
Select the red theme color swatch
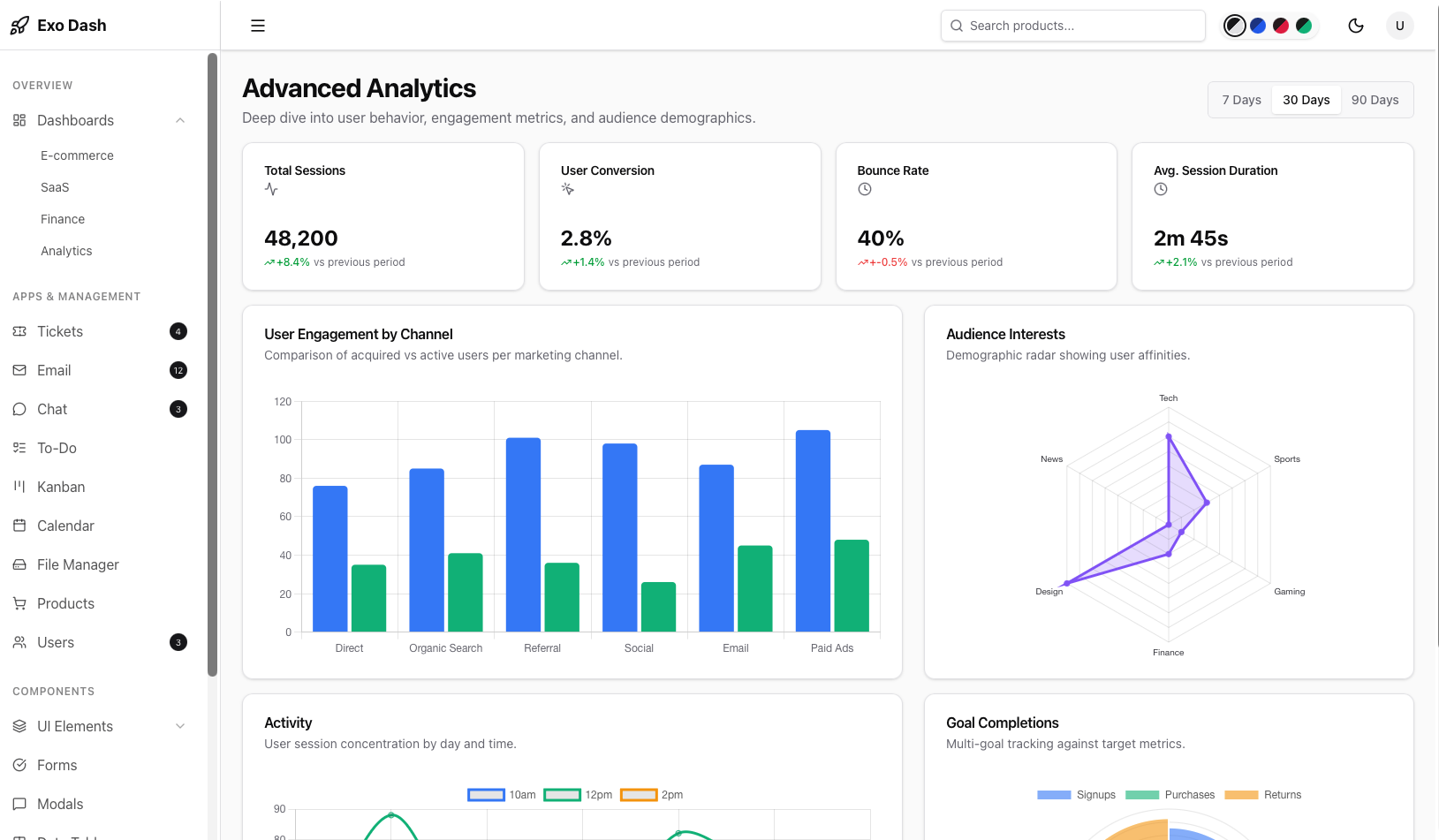click(x=1281, y=26)
